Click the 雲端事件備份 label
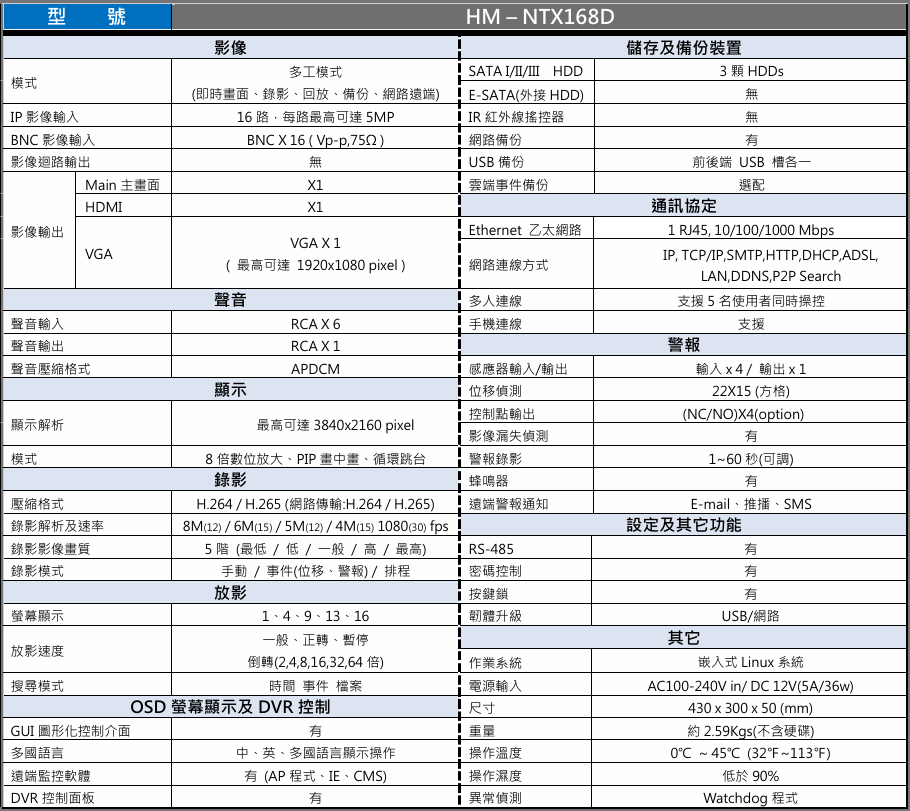The width and height of the screenshot is (910, 811). [x=508, y=185]
